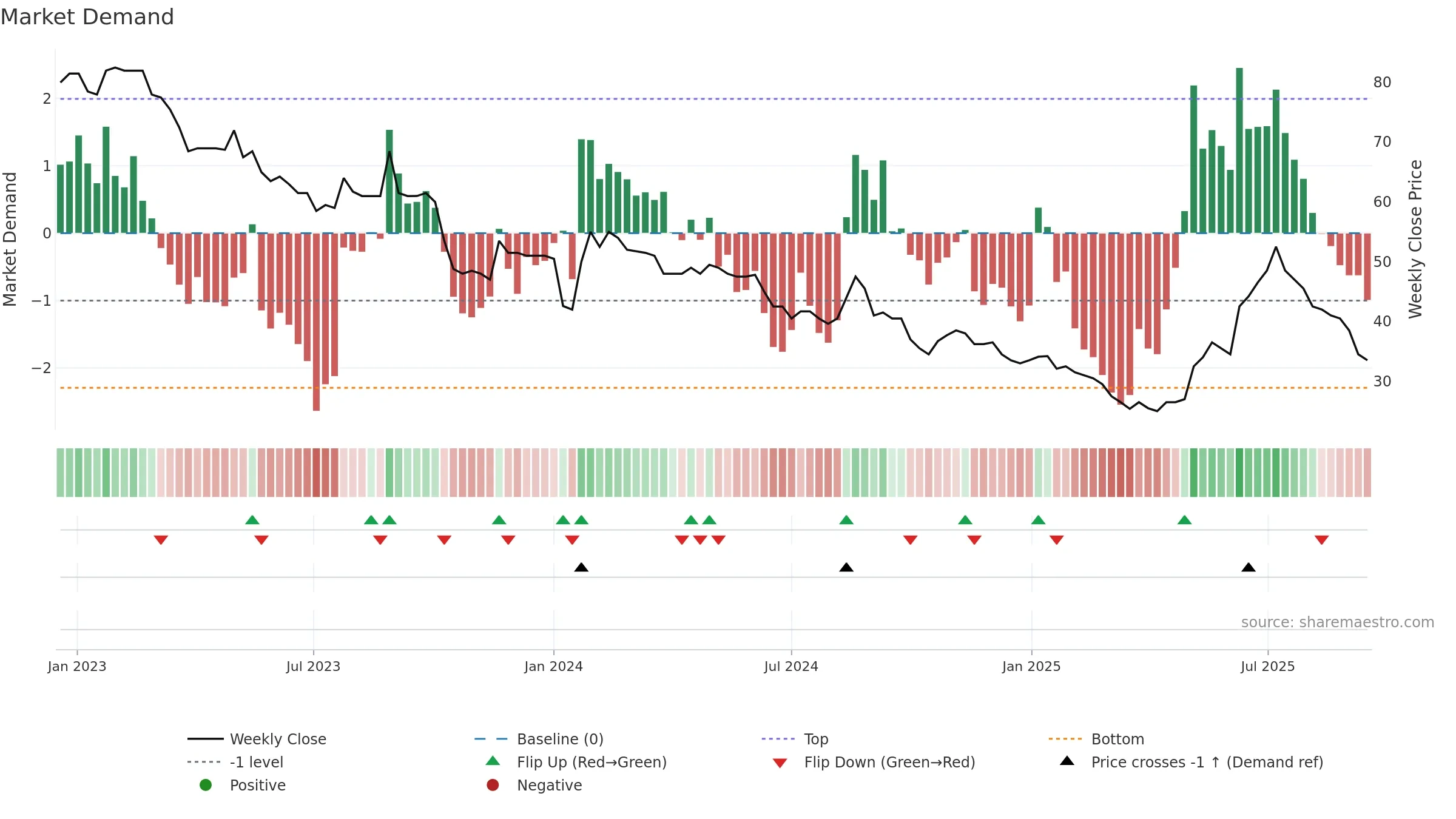1456x819 pixels.
Task: Click the tallest green demand bar in 2025
Action: click(1239, 150)
